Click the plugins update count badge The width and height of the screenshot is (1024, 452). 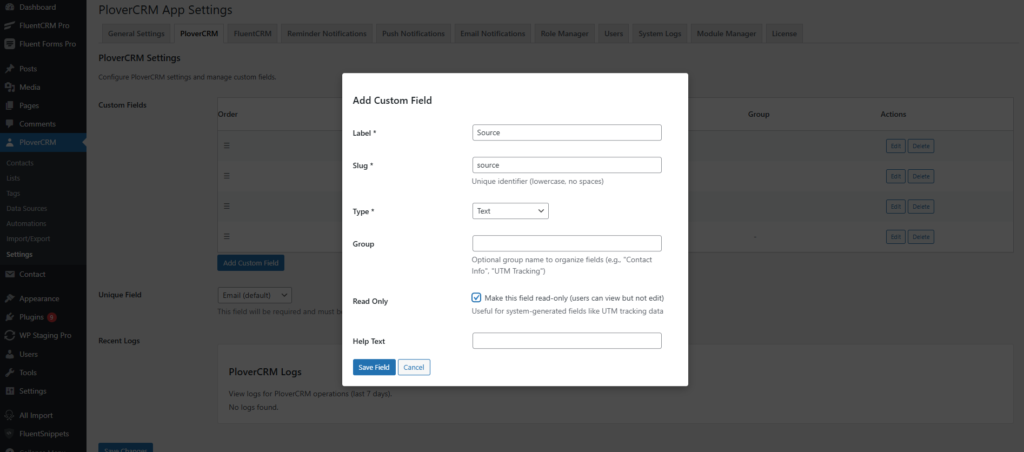(52, 317)
